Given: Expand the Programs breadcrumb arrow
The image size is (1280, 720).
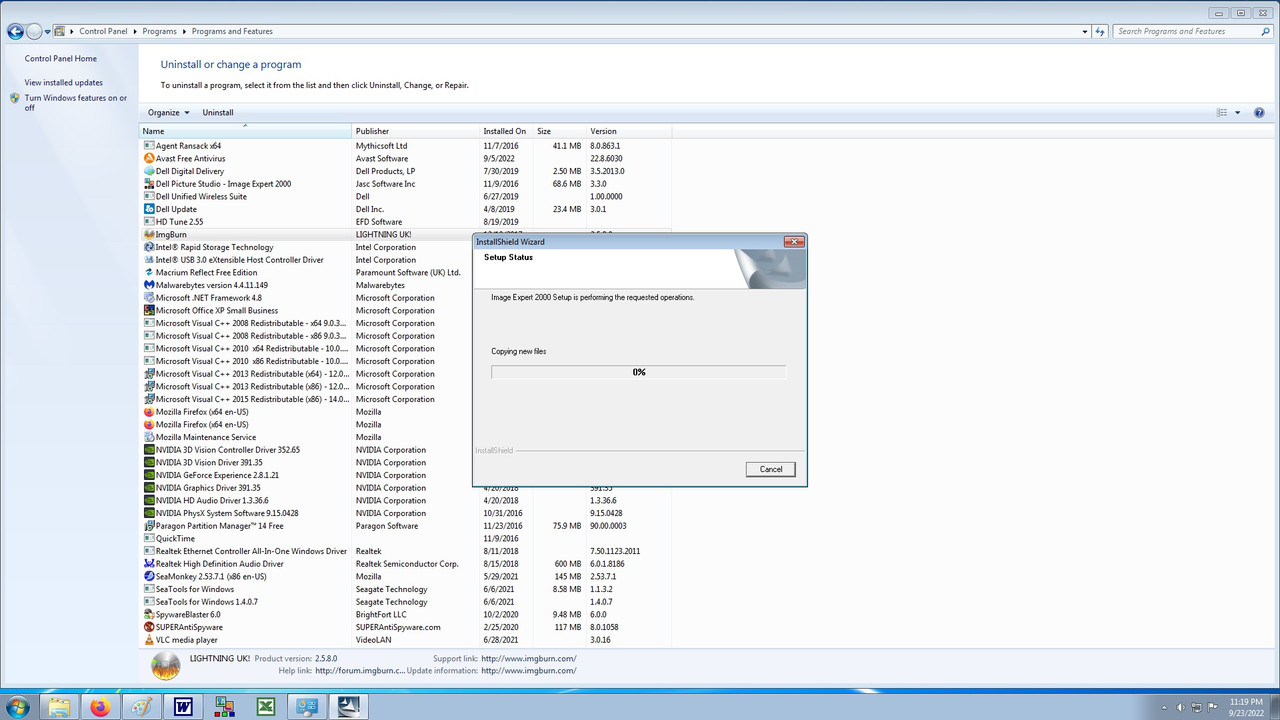Looking at the screenshot, I should point(184,31).
